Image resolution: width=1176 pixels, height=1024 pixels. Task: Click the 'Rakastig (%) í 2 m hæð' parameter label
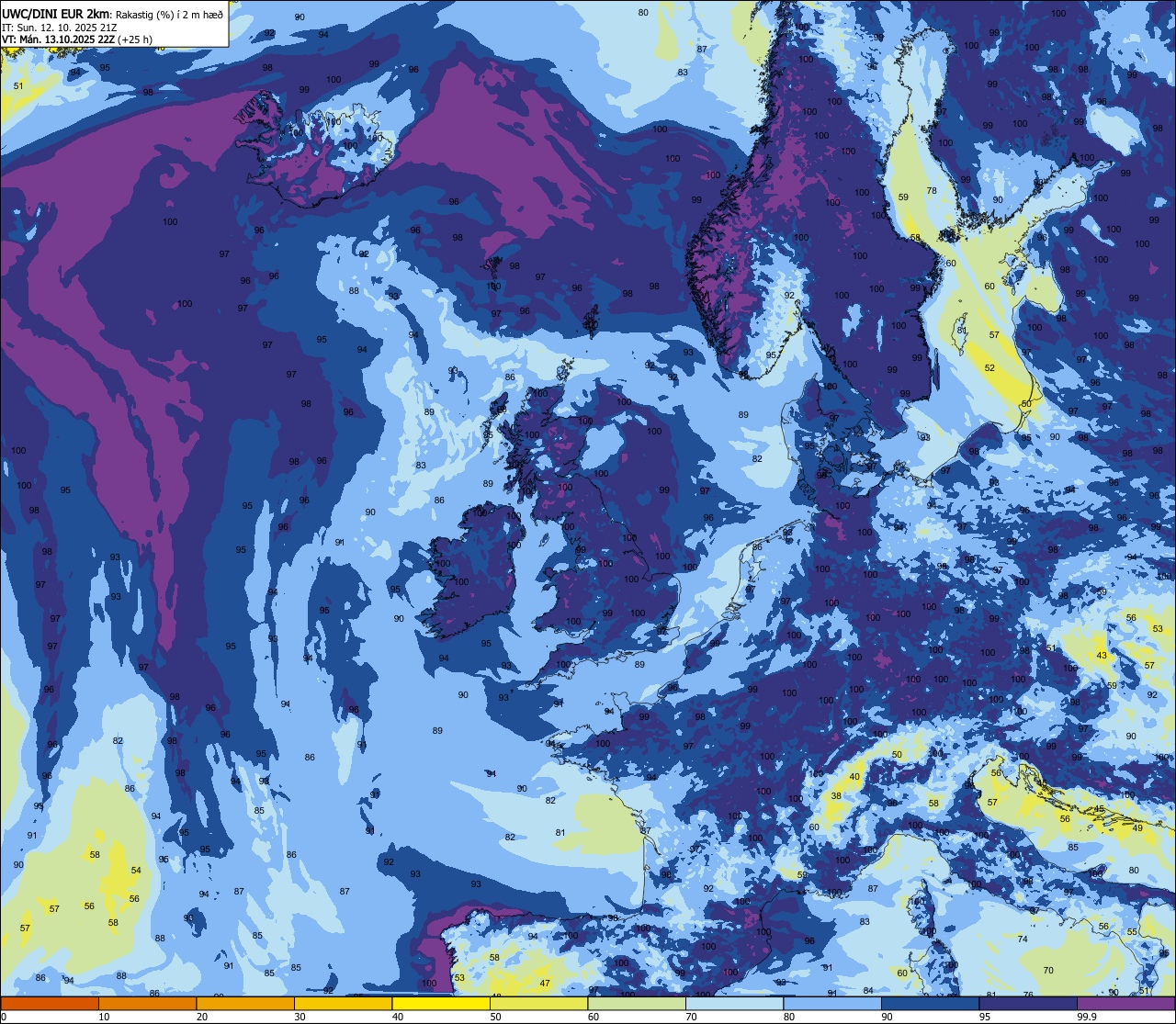pyautogui.click(x=169, y=14)
